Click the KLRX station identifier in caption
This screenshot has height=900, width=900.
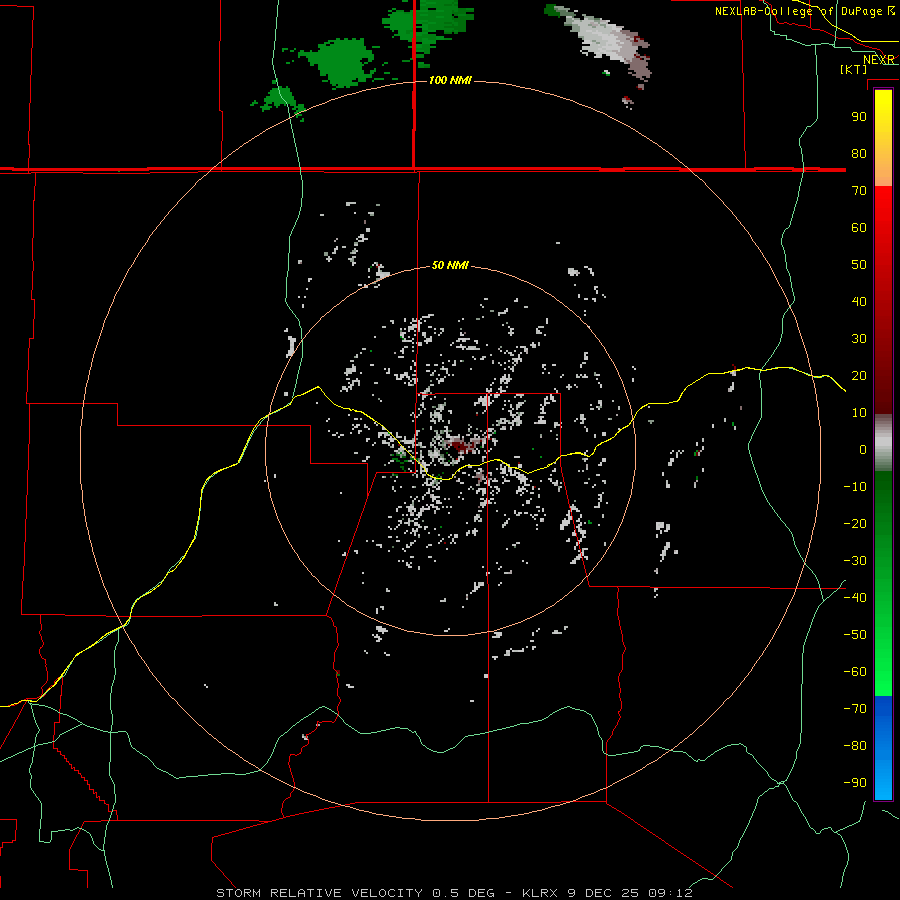pos(541,893)
